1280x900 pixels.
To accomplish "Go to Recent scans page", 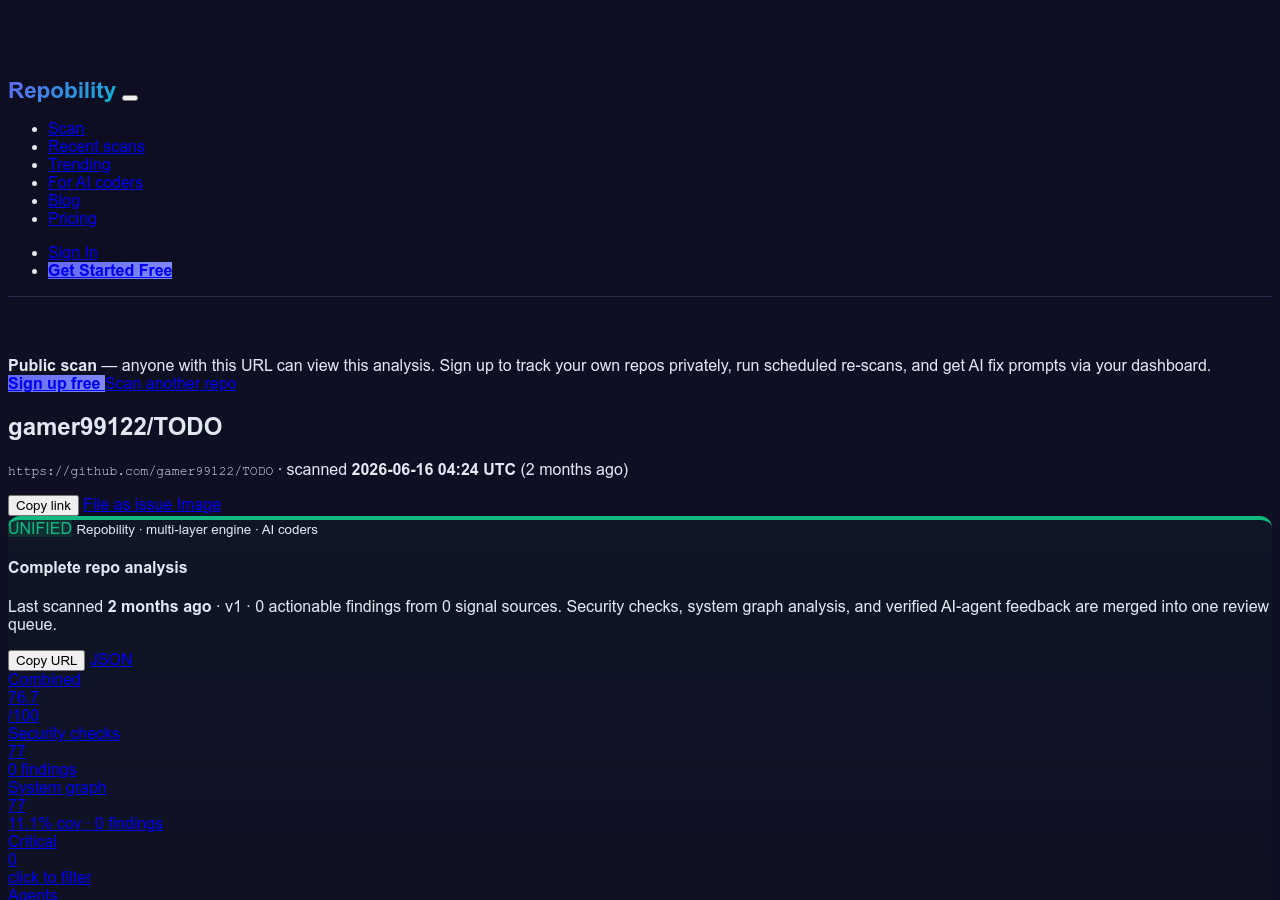I will (x=96, y=146).
